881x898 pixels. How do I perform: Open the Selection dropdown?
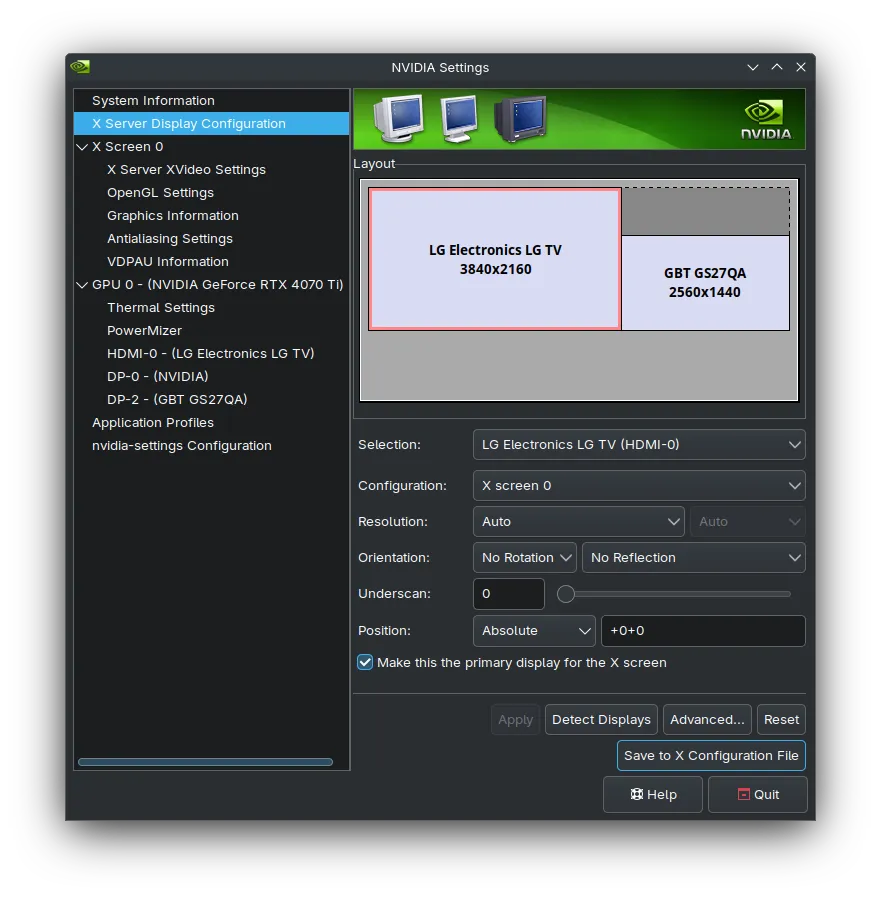(x=639, y=444)
